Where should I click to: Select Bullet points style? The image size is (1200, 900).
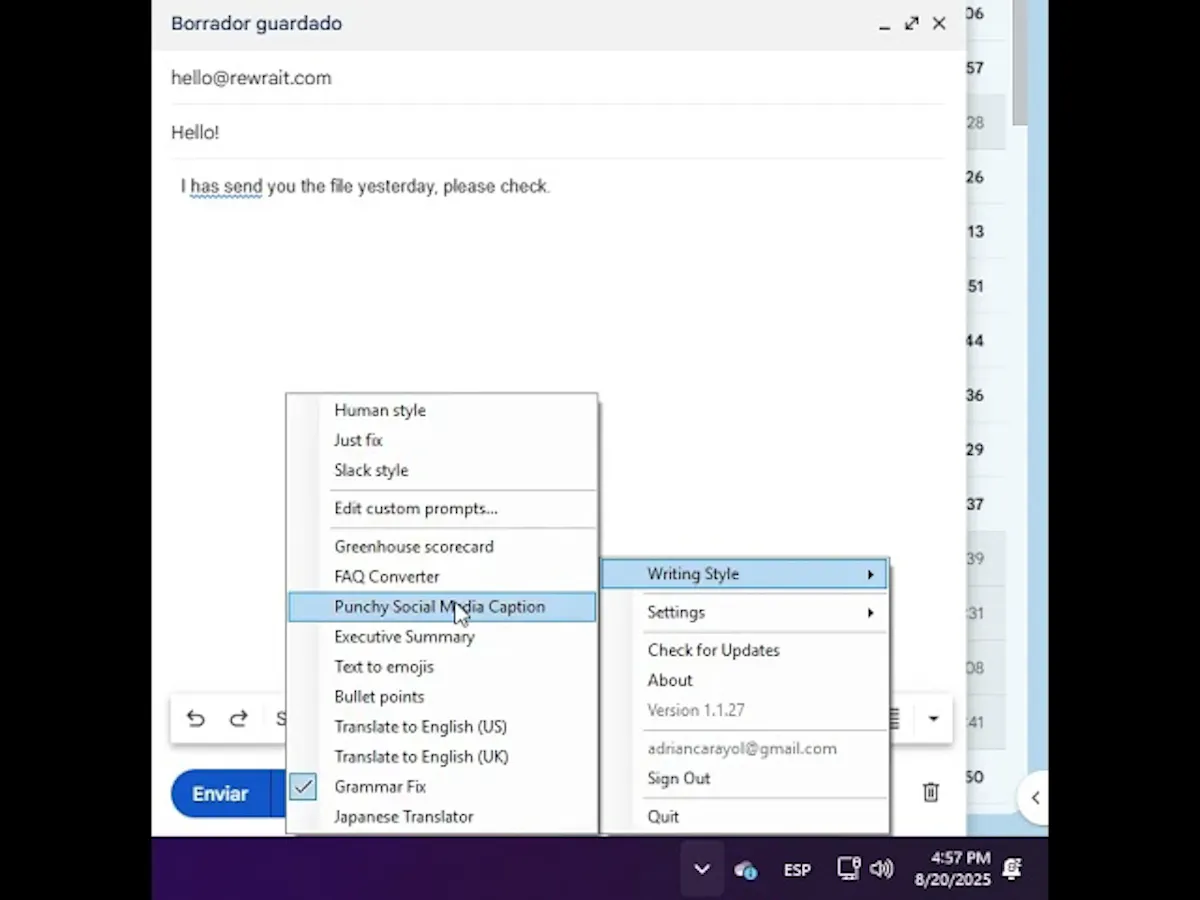(441, 696)
